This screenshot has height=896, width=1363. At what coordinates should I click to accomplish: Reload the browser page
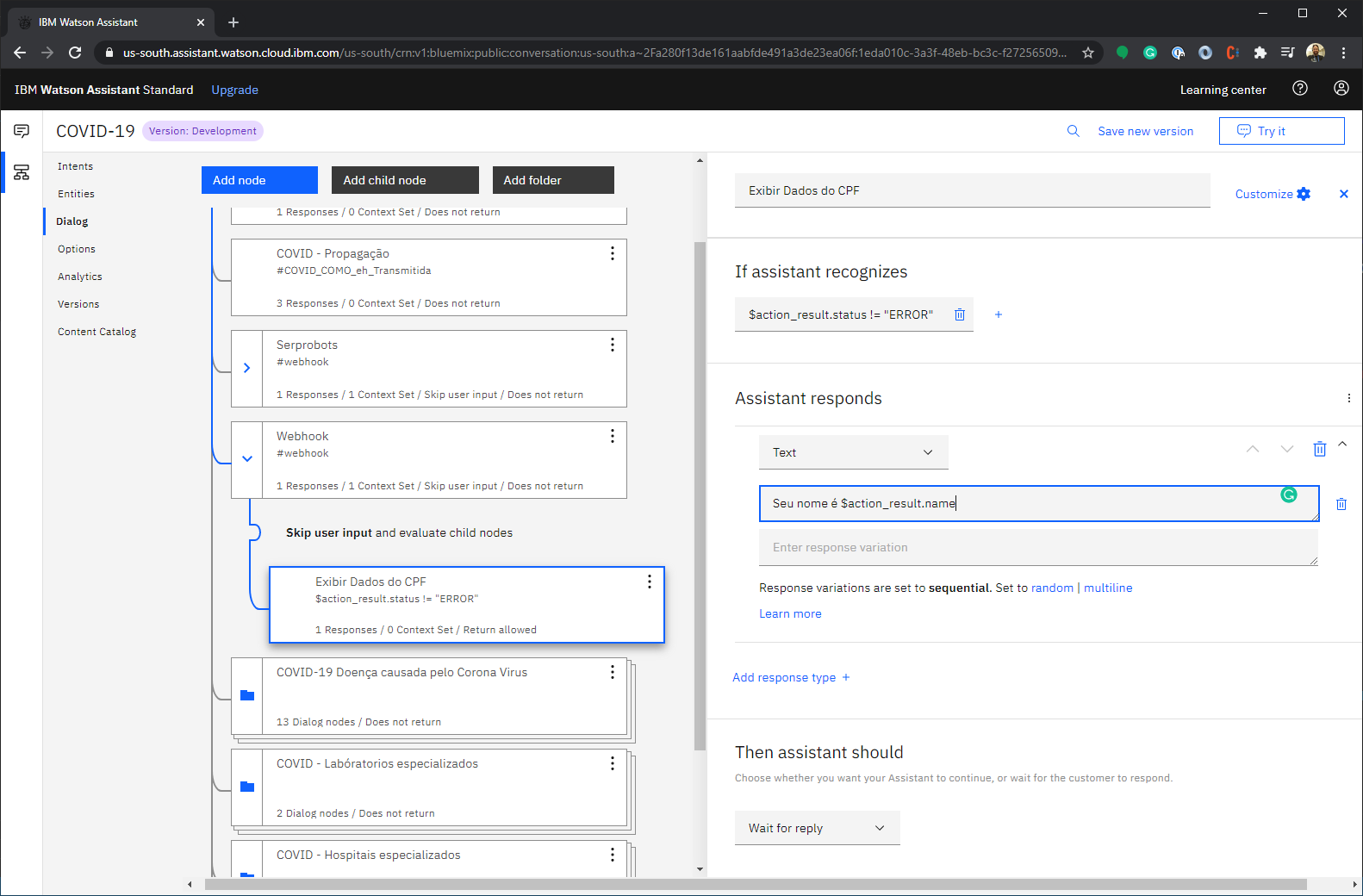(x=75, y=53)
